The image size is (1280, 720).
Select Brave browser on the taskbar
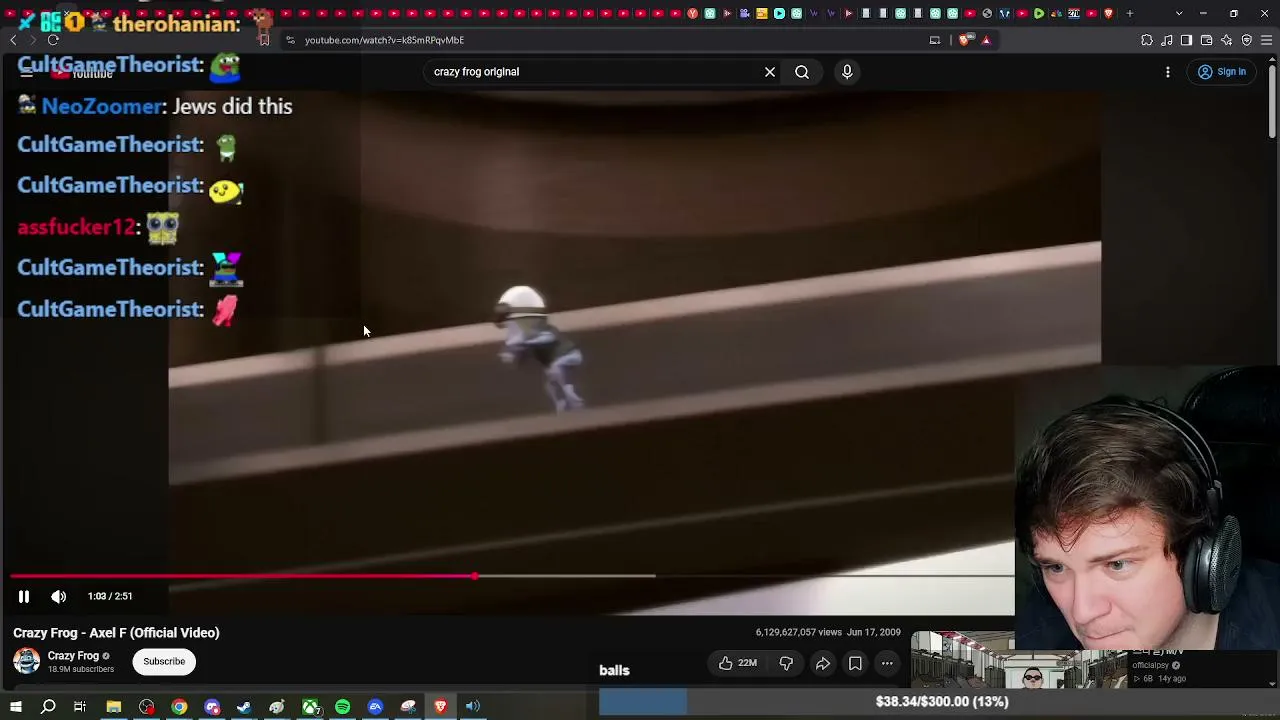tap(440, 707)
